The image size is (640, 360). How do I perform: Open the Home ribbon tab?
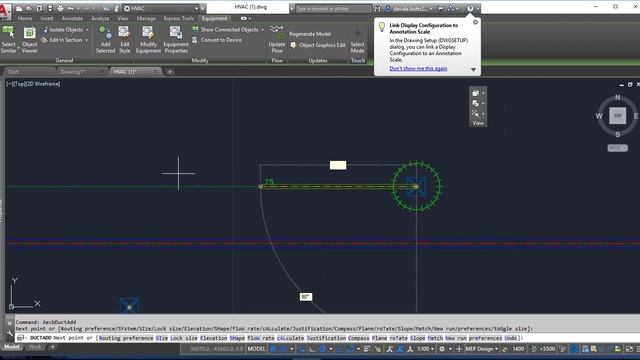pyautogui.click(x=25, y=18)
